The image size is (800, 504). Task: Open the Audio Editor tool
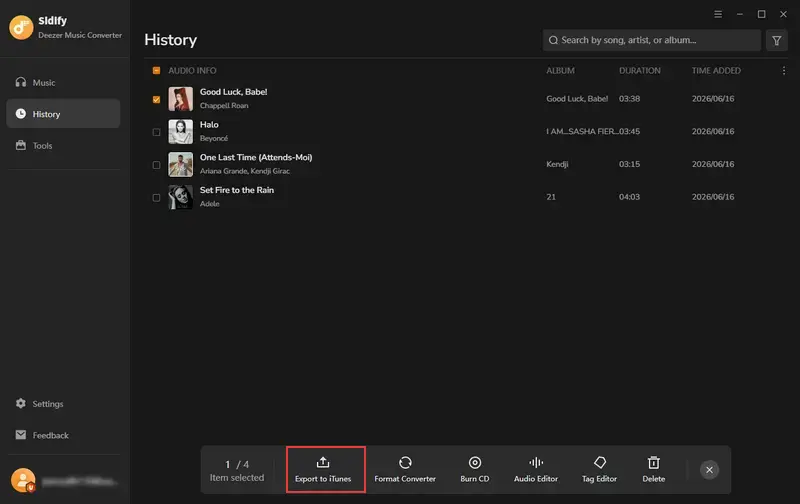point(536,469)
